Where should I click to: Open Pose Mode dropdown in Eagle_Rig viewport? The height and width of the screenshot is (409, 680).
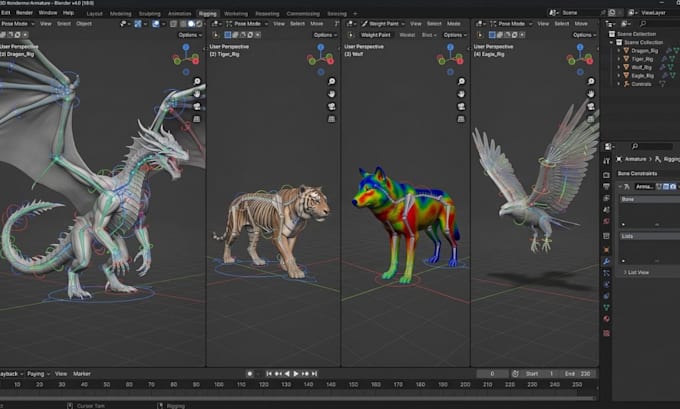511,24
